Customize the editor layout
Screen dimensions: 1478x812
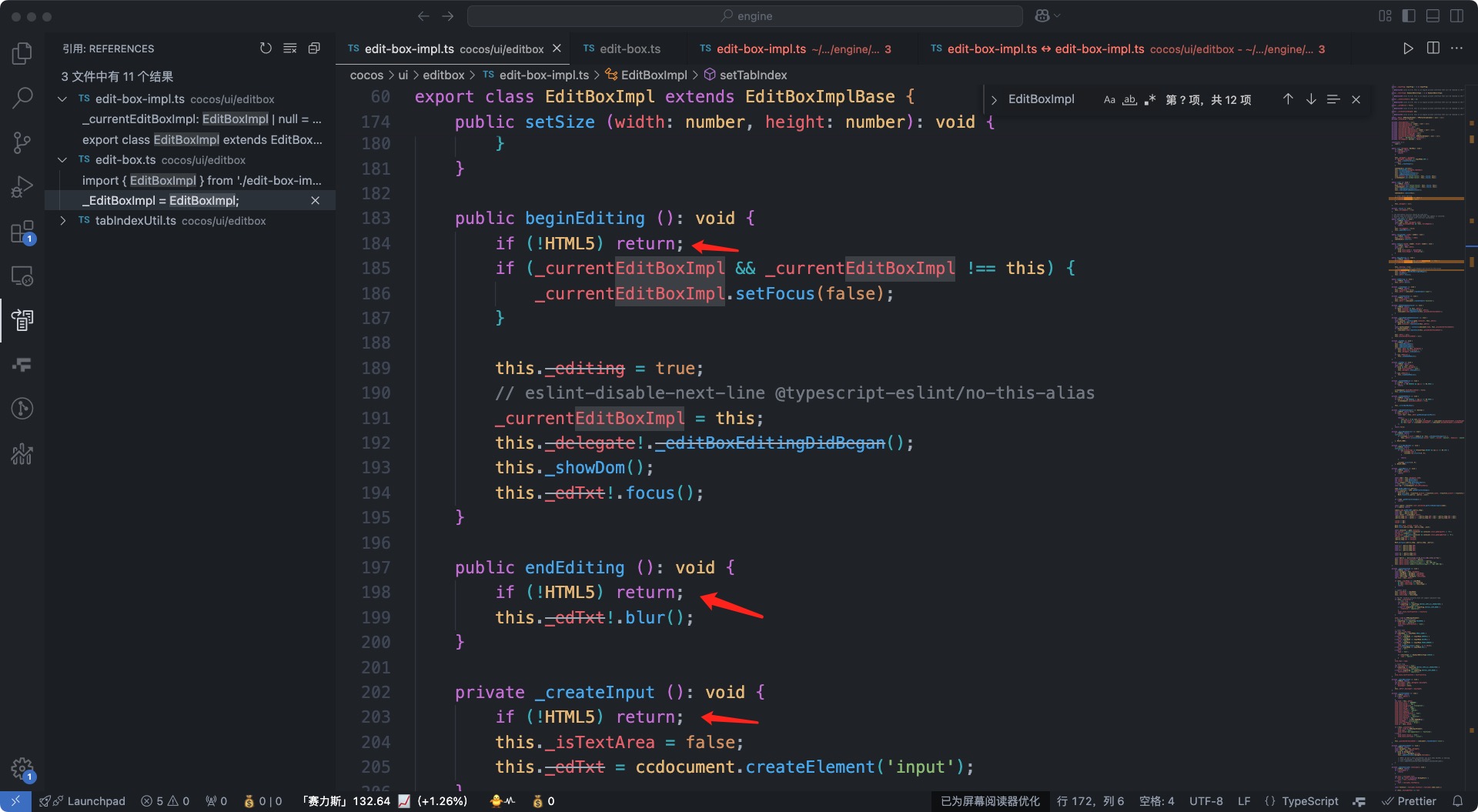[x=1385, y=16]
